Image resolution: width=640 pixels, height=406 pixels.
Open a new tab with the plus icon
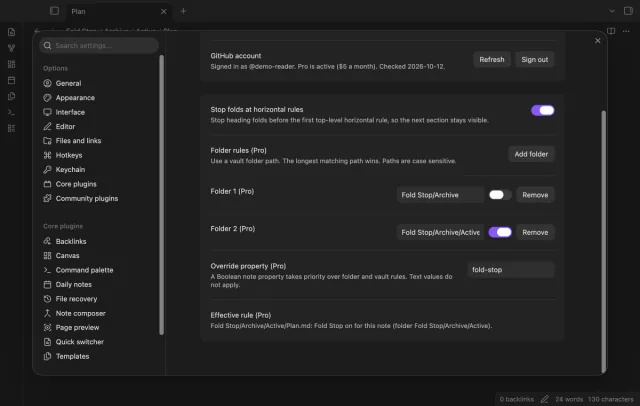click(183, 11)
